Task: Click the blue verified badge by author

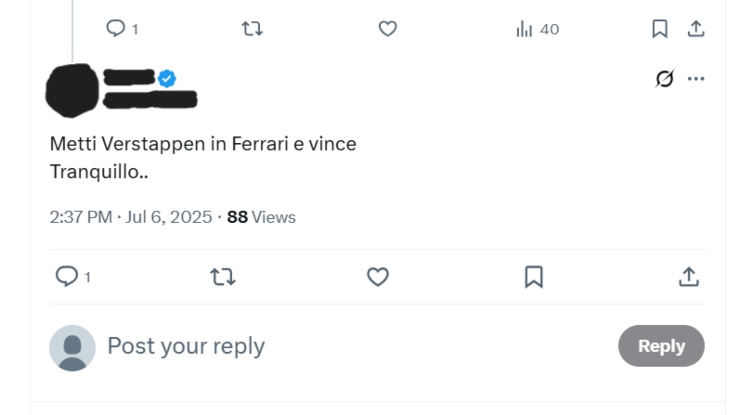Action: click(x=166, y=79)
